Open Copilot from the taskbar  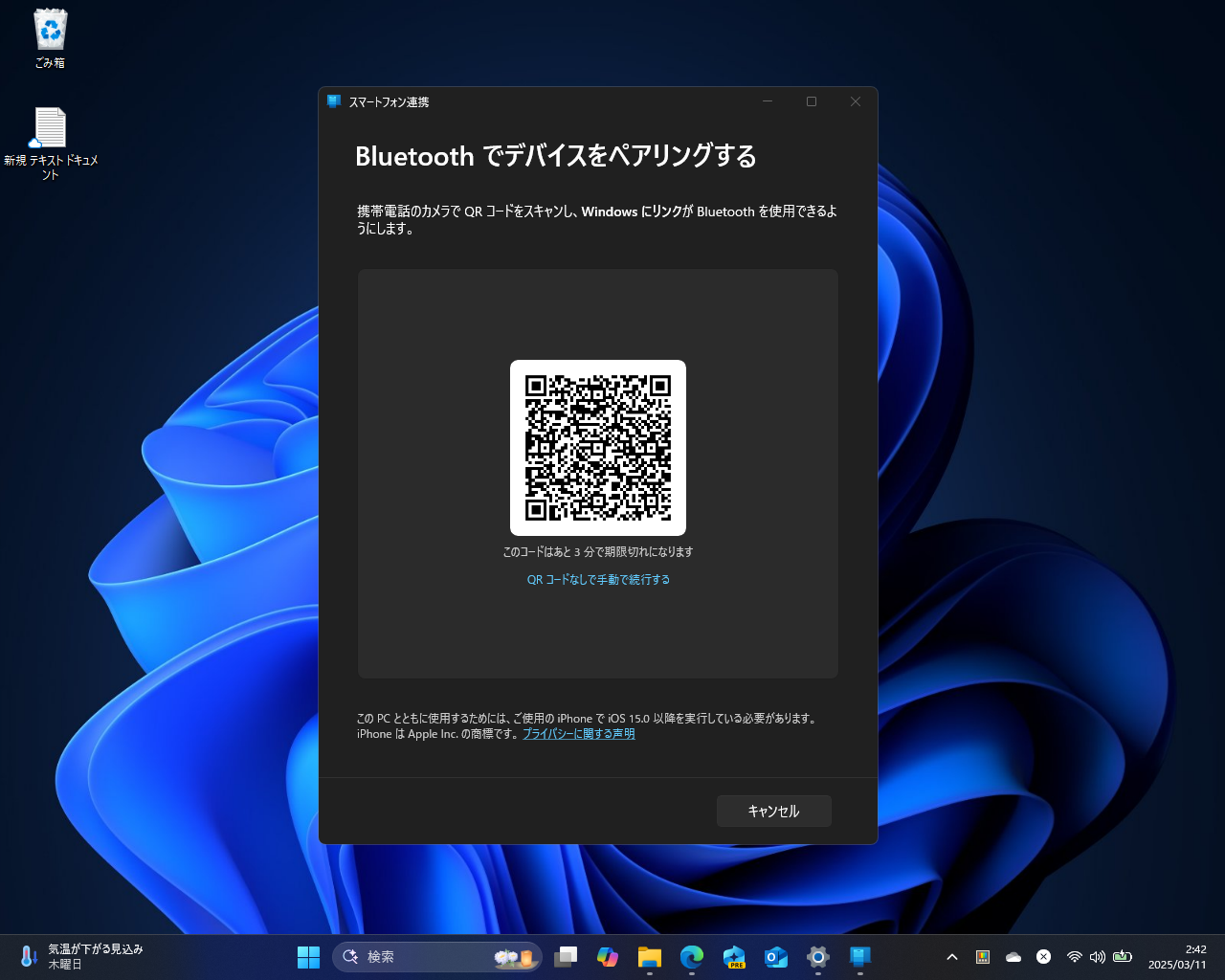tap(609, 956)
